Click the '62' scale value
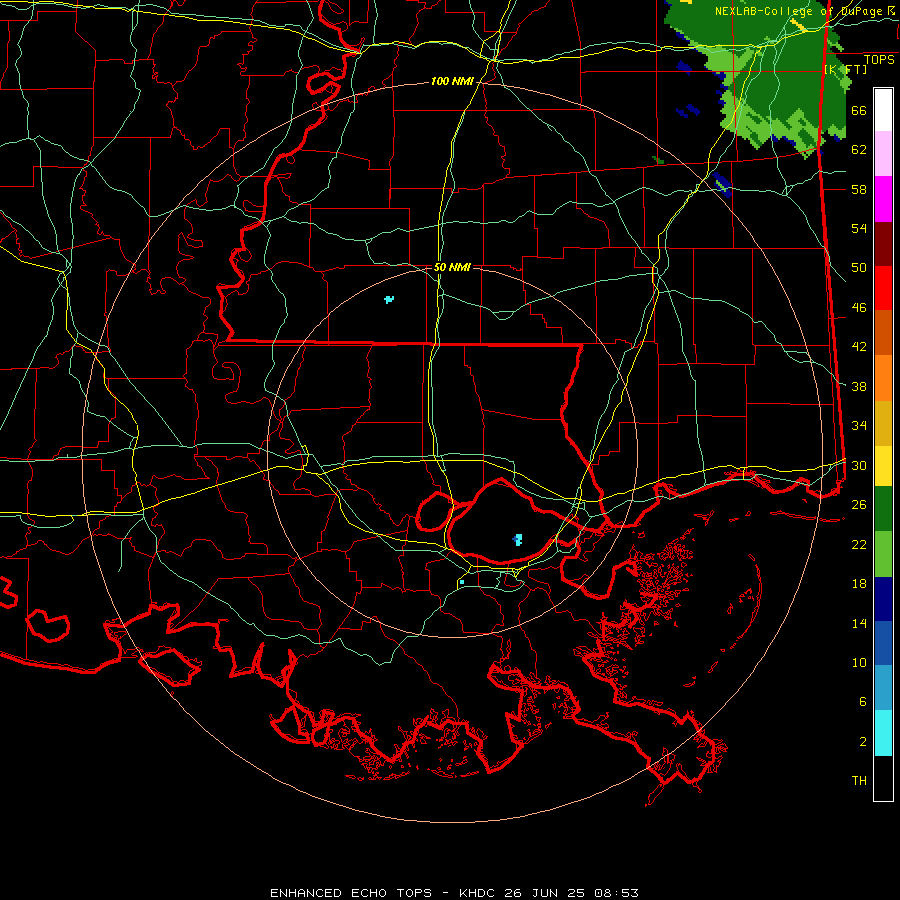This screenshot has height=900, width=900. 859,150
